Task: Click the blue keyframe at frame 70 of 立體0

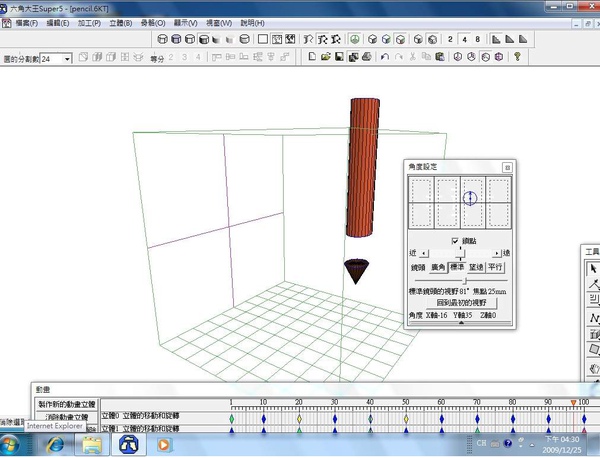Action: pos(477,419)
